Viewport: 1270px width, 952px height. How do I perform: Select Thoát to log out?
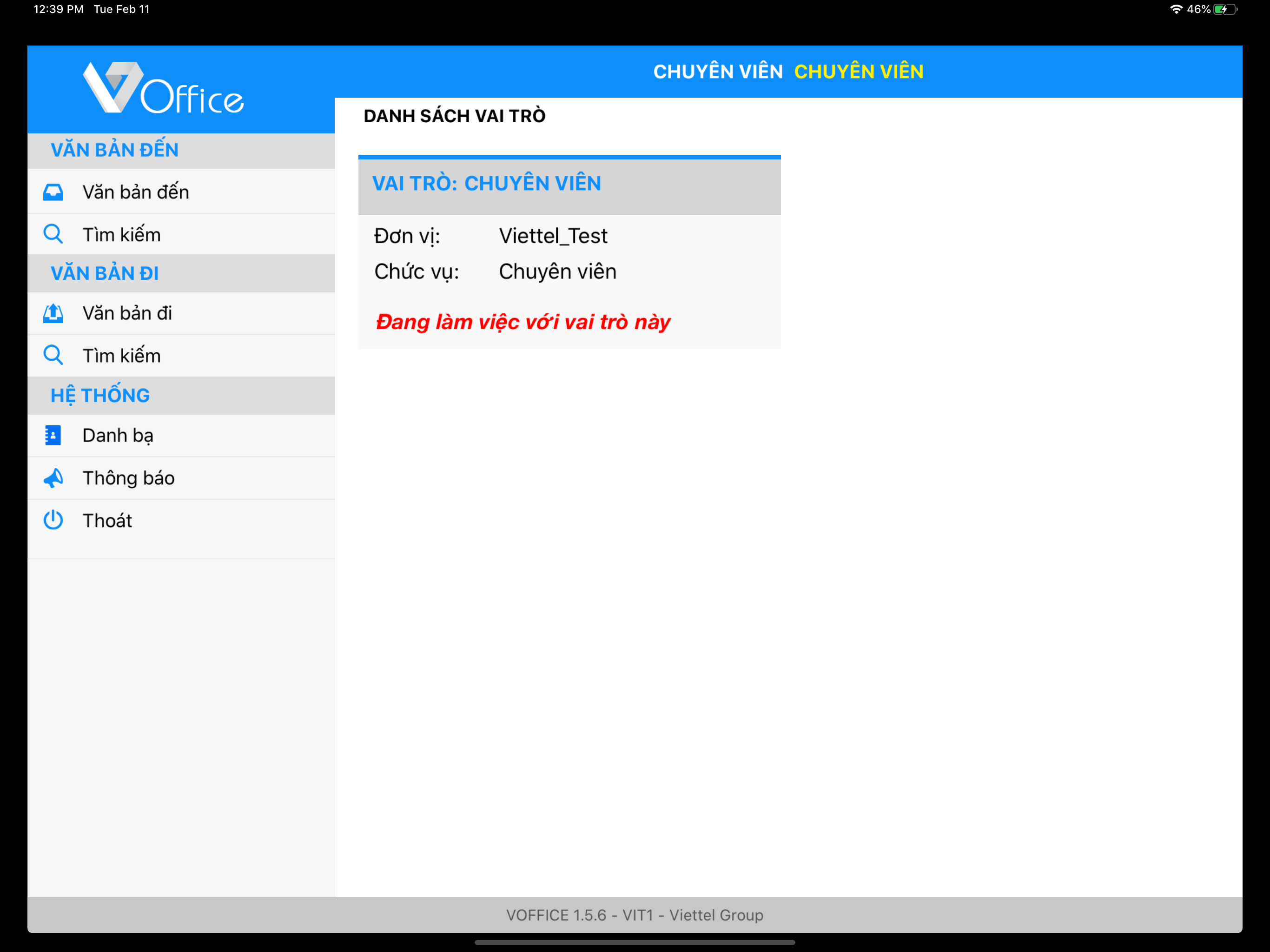pos(181,520)
